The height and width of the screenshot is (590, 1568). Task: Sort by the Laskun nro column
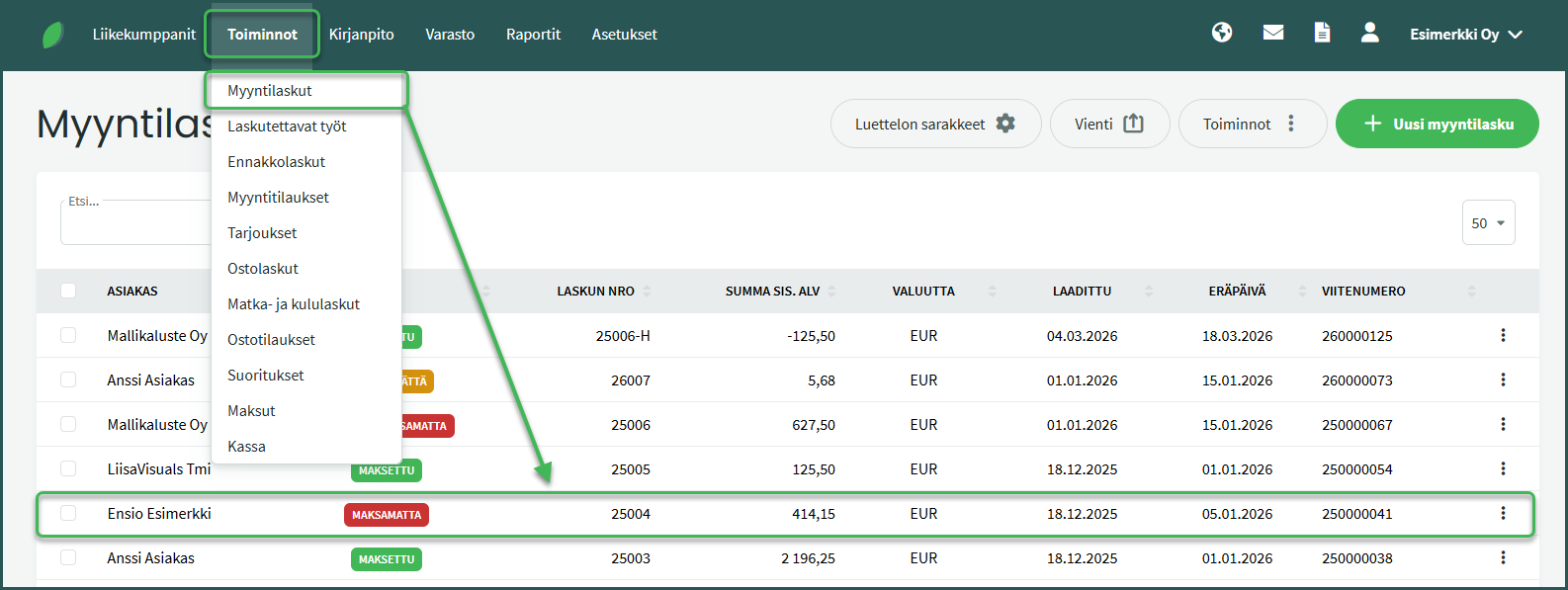[x=596, y=292]
